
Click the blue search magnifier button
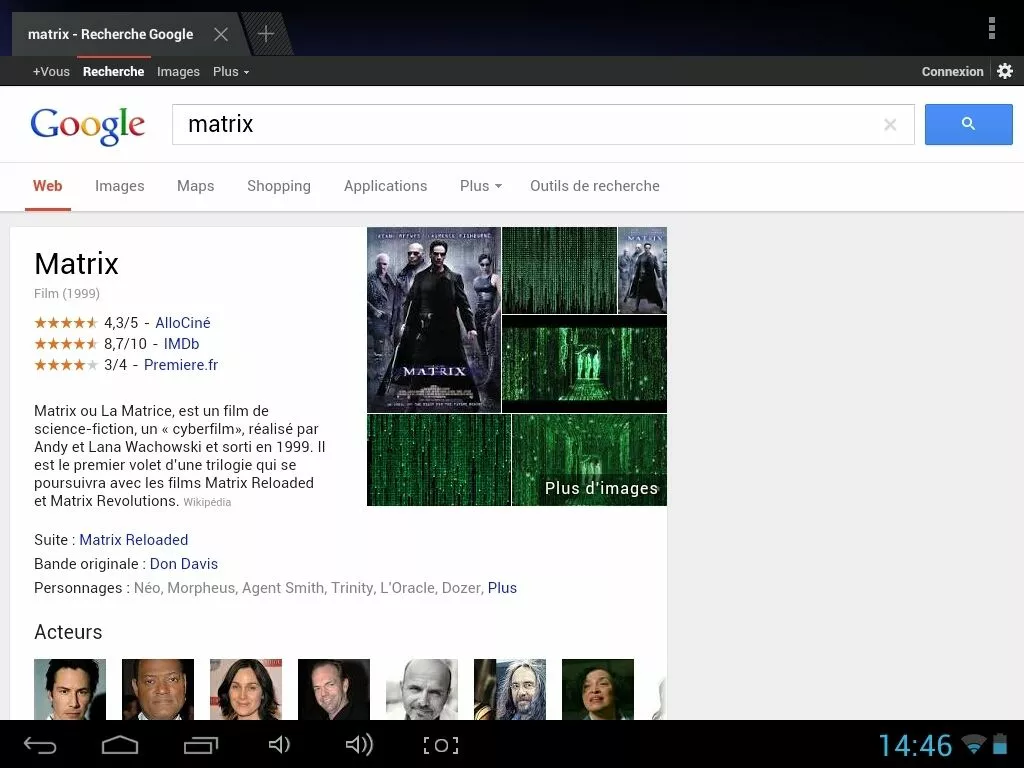tap(968, 124)
